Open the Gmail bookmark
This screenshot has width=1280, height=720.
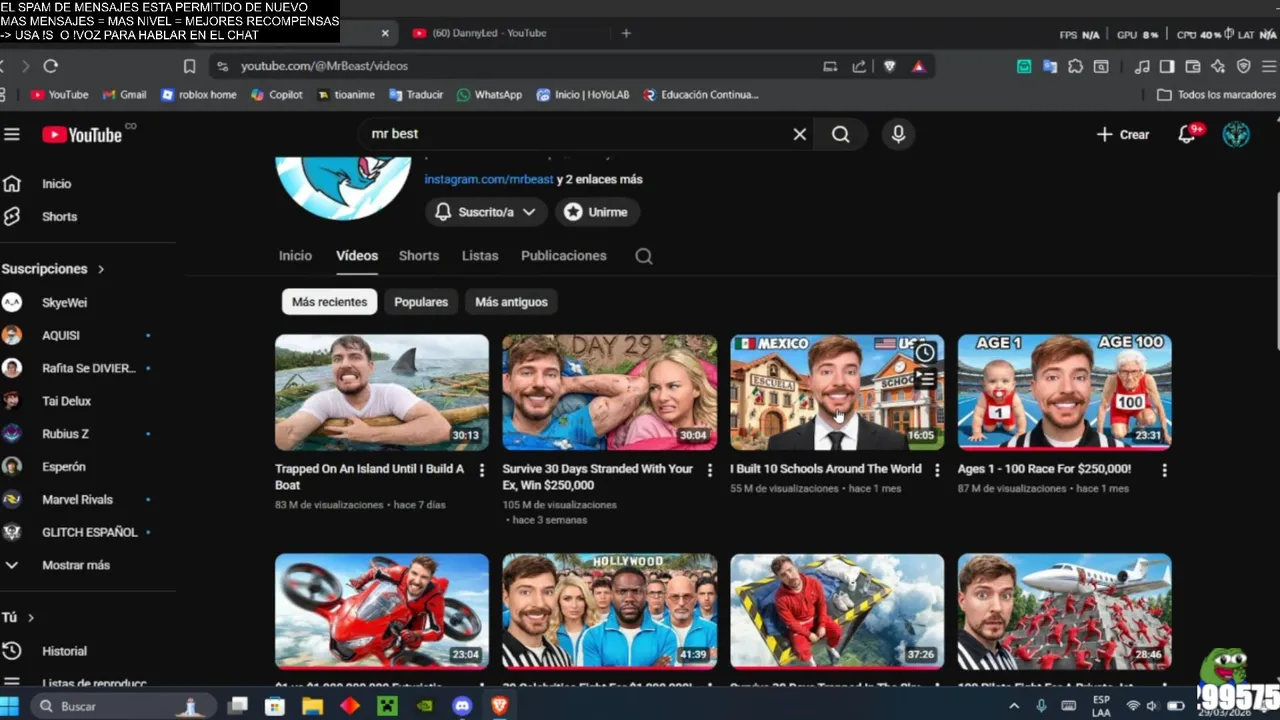pyautogui.click(x=124, y=95)
